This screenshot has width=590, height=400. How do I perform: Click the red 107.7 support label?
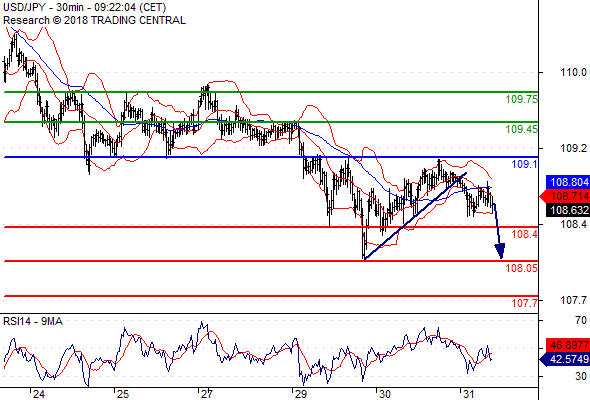click(525, 303)
